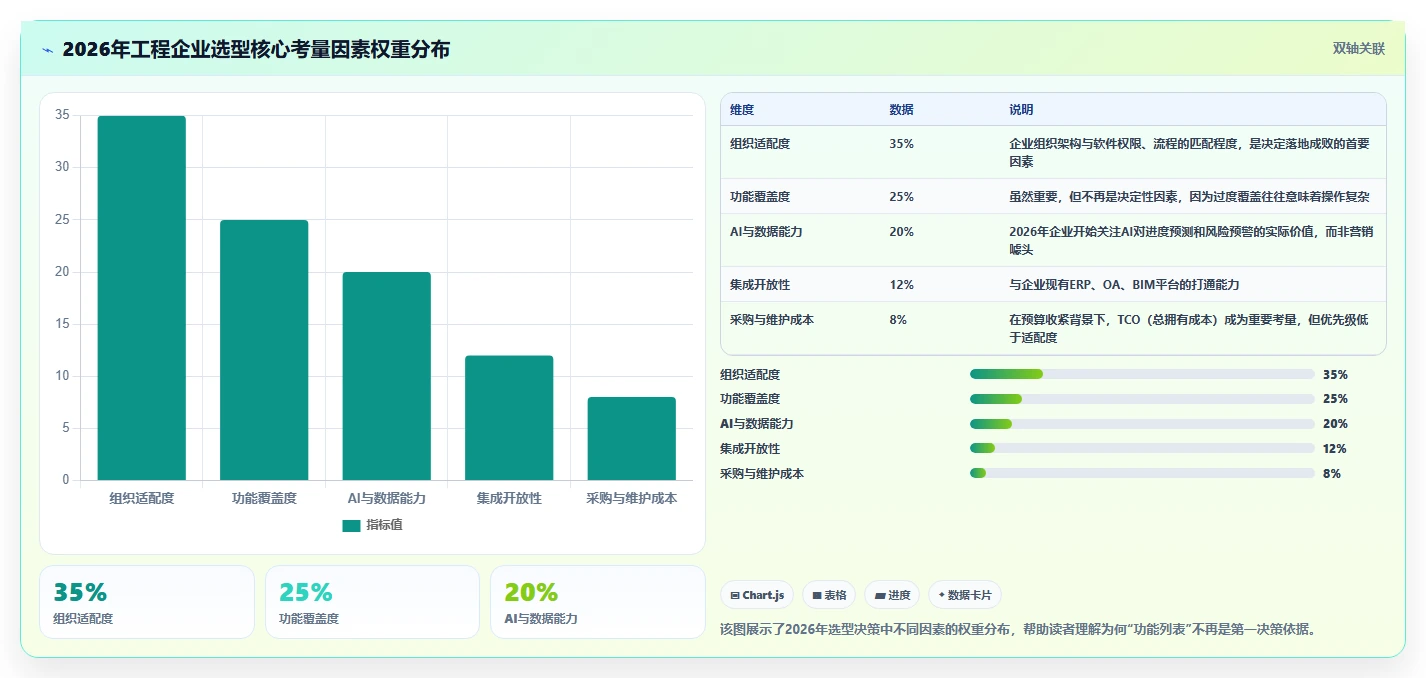Click the 维度 column header
The image size is (1426, 678).
(742, 110)
